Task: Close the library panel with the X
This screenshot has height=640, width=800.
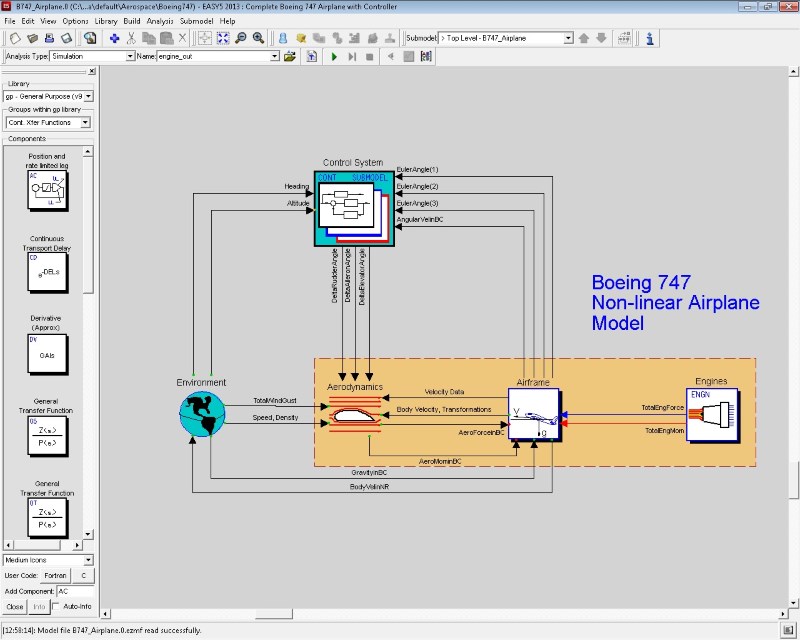Action: [x=91, y=71]
